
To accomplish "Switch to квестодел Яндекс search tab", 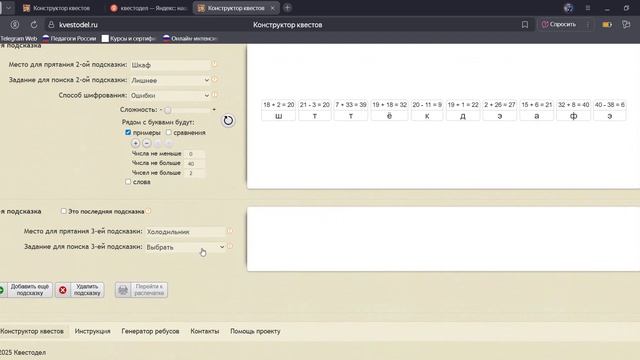I will pos(149,8).
